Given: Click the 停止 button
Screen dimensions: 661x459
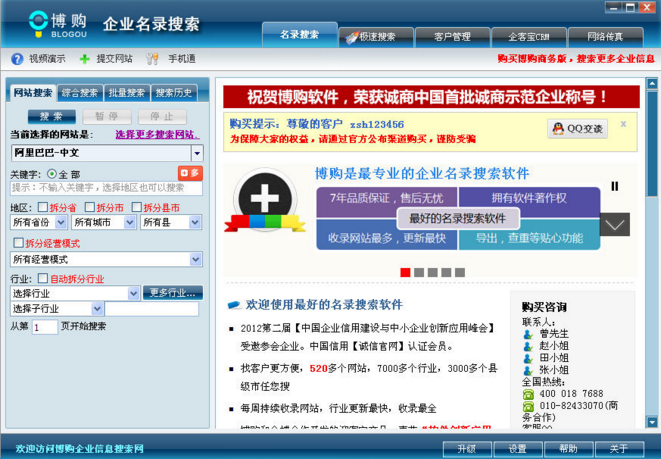Looking at the screenshot, I should 162,116.
